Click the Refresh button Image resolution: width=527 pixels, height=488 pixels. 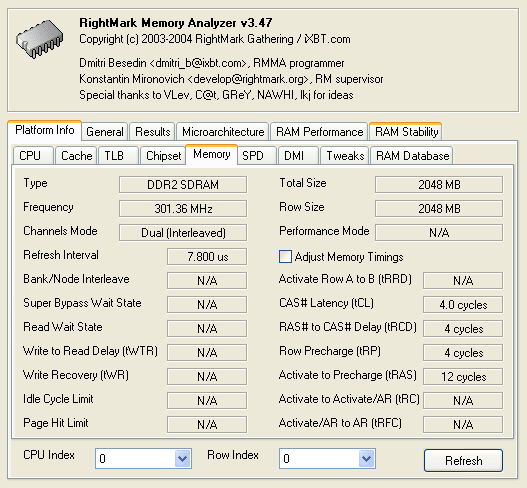(x=463, y=460)
